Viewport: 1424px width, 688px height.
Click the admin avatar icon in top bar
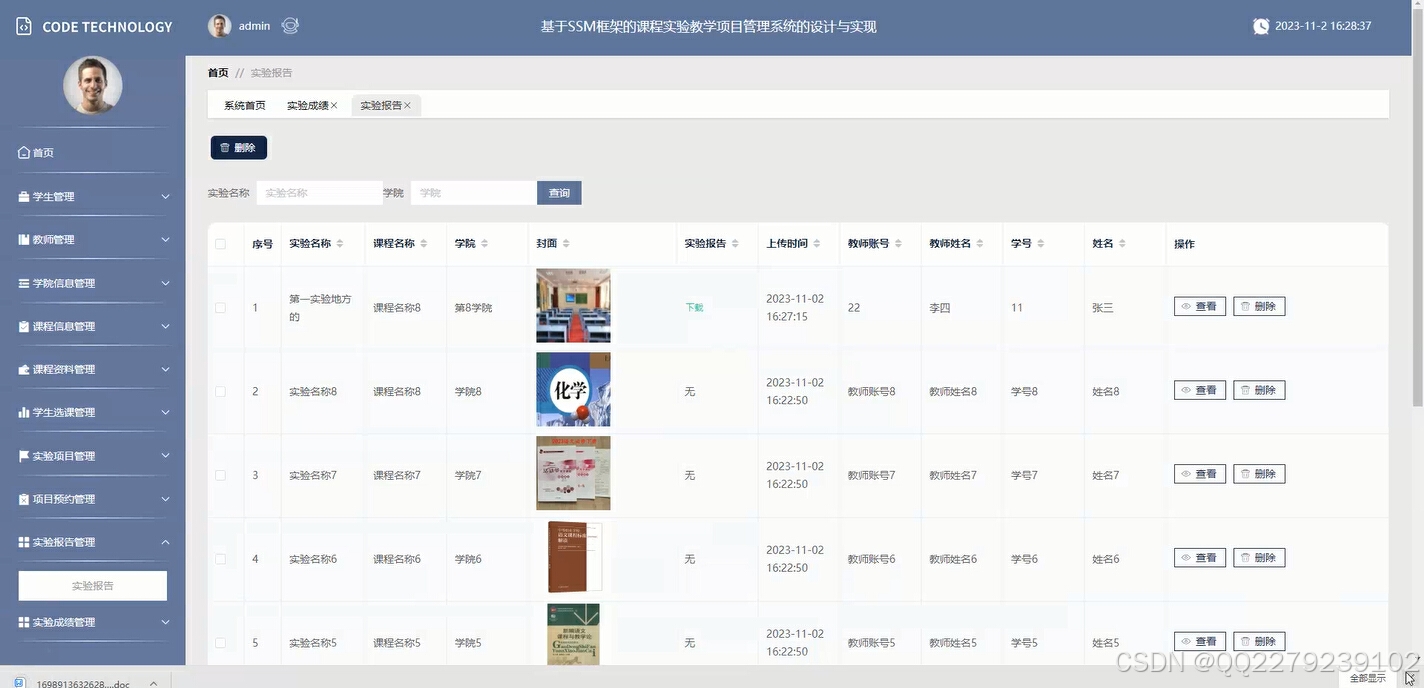(219, 25)
